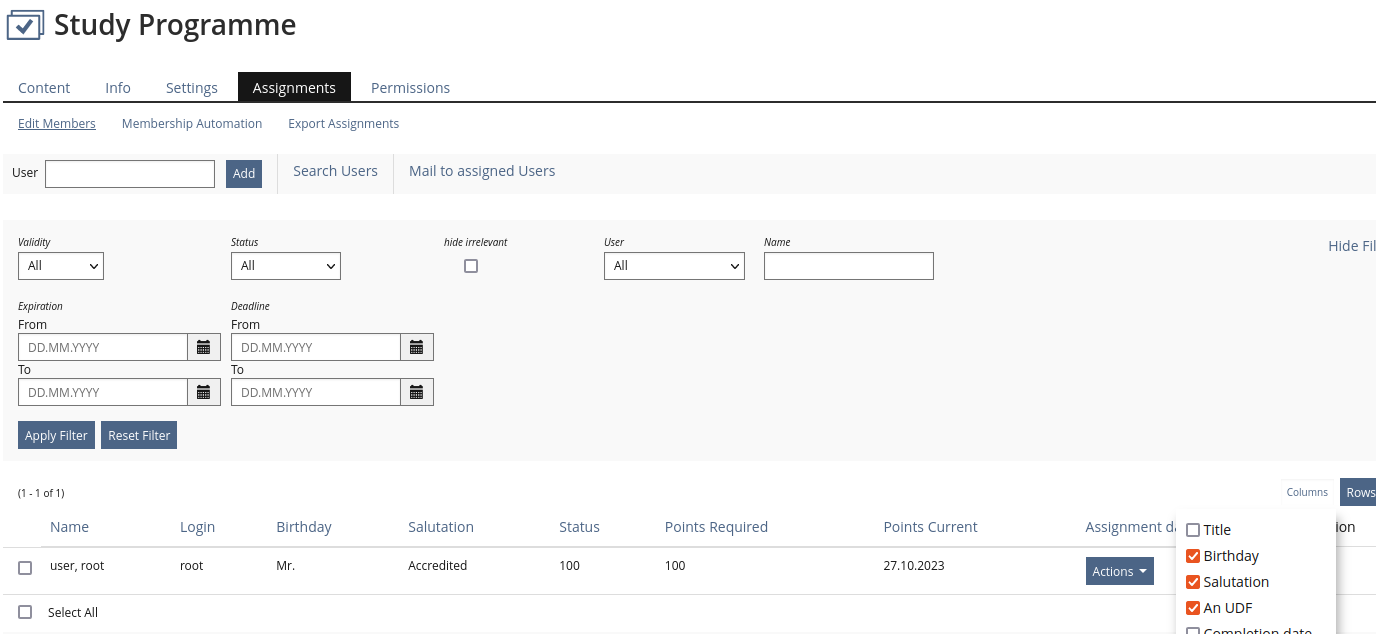Click the Study Programme checkmark icon
This screenshot has width=1376, height=634.
(25, 24)
